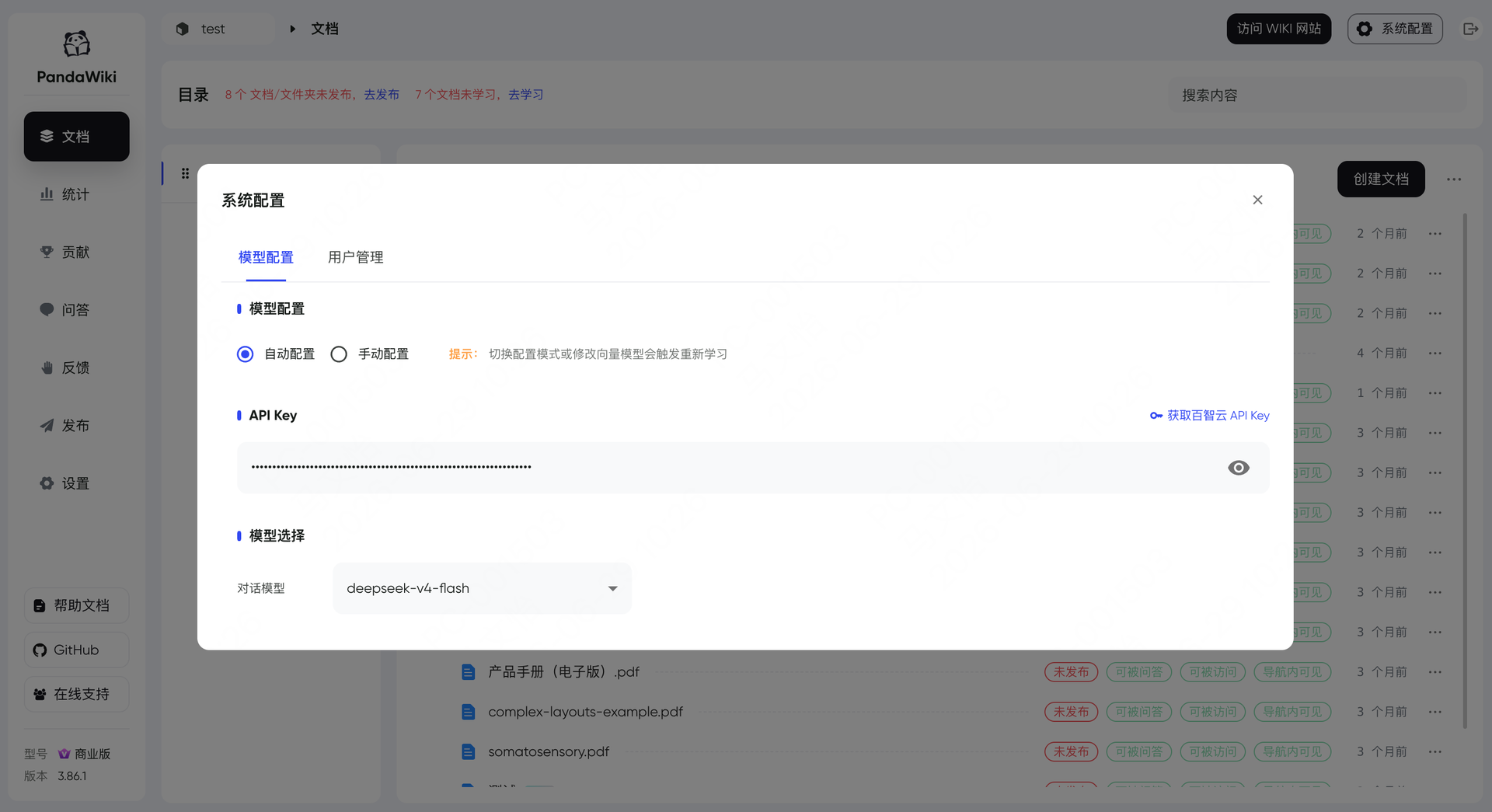The height and width of the screenshot is (812, 1492).
Task: Click 去发布 link in header
Action: [382, 95]
